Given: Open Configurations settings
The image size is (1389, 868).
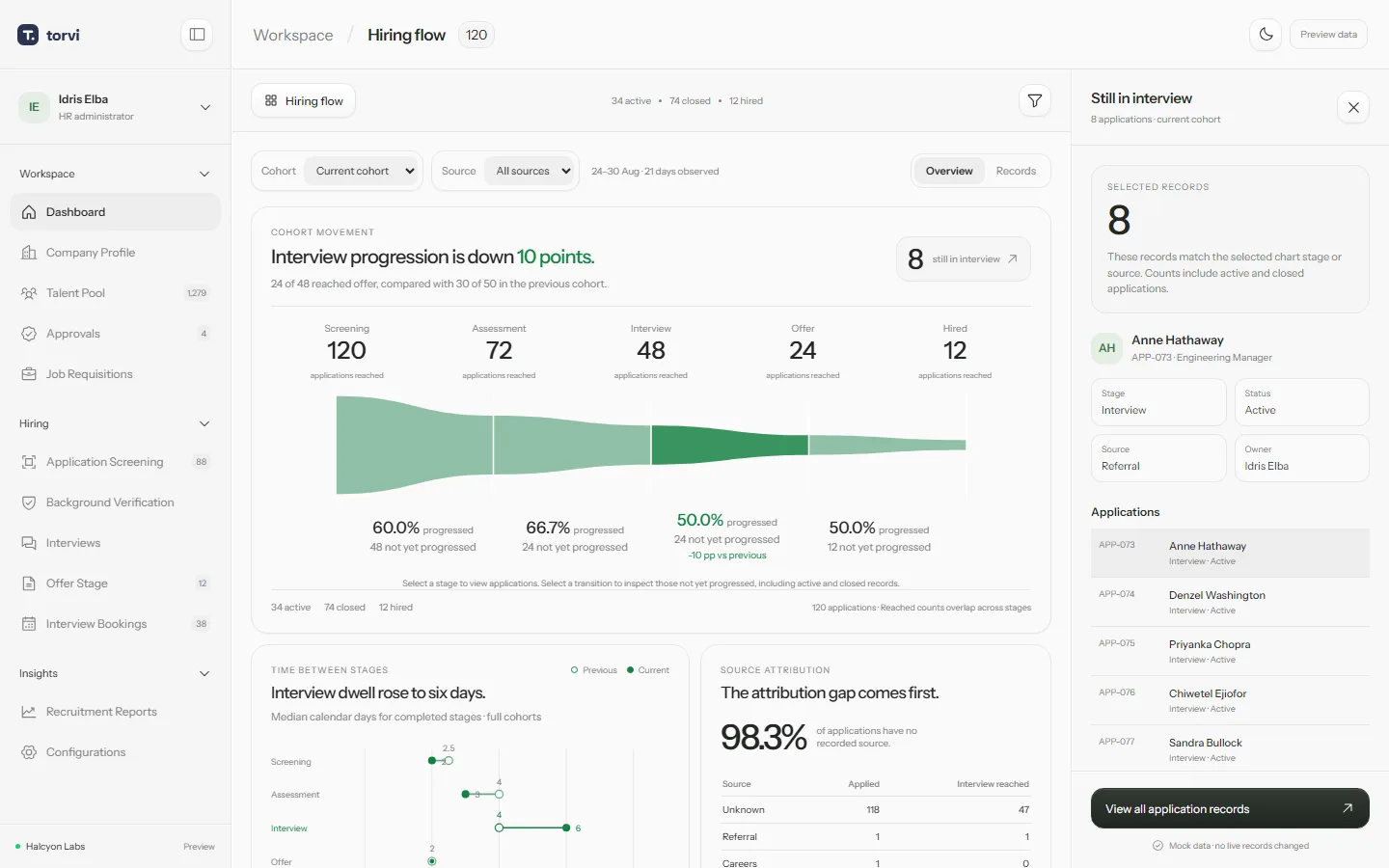Looking at the screenshot, I should [x=115, y=752].
